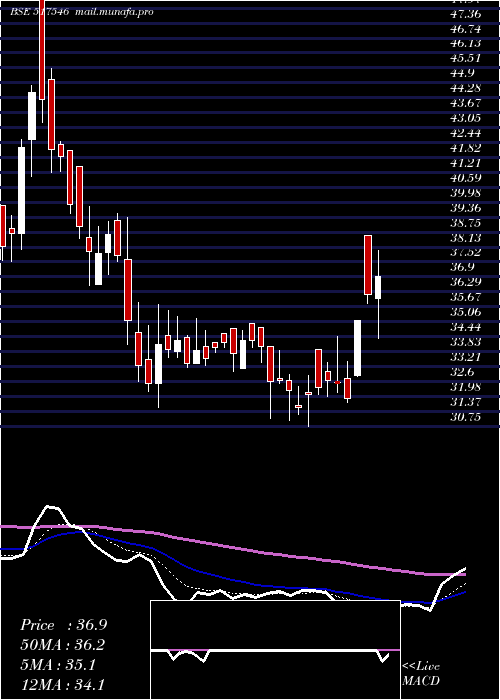Click the '<<Live MACD' label
This screenshot has height=700, width=500.
coord(421,674)
